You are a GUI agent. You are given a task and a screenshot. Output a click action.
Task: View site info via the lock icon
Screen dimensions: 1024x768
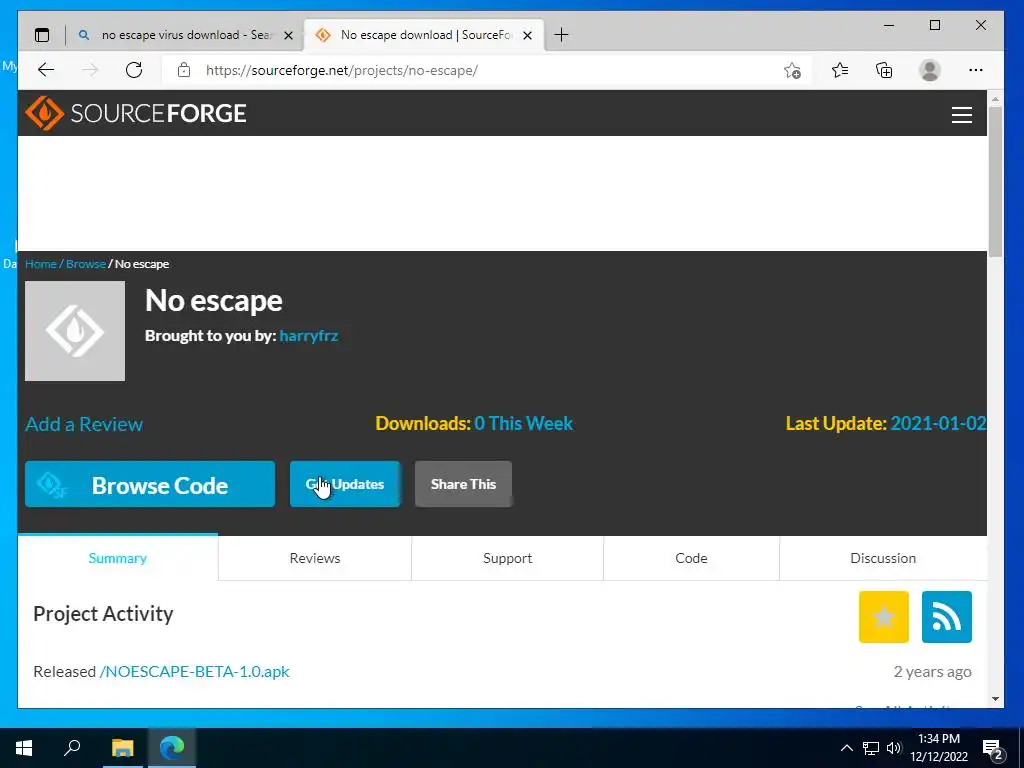click(184, 70)
